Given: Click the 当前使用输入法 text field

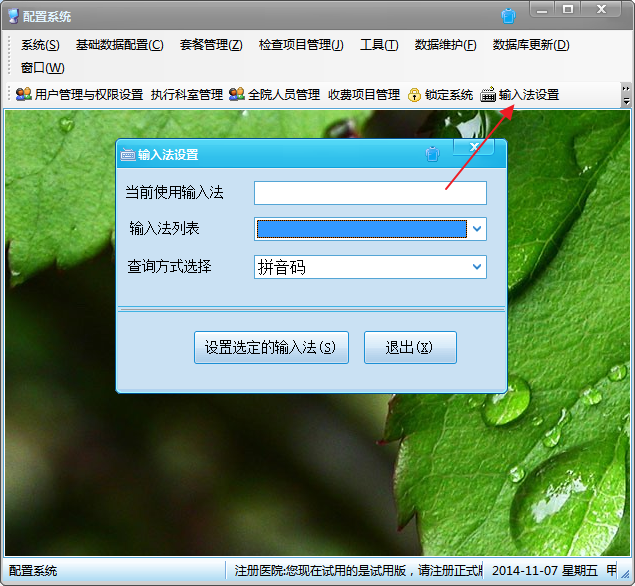Looking at the screenshot, I should coord(370,193).
